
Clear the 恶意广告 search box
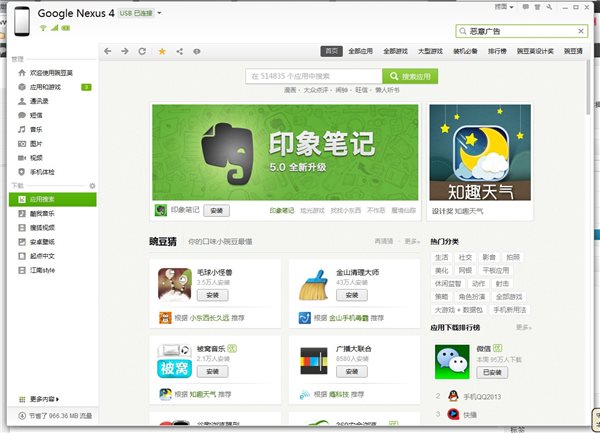[580, 31]
